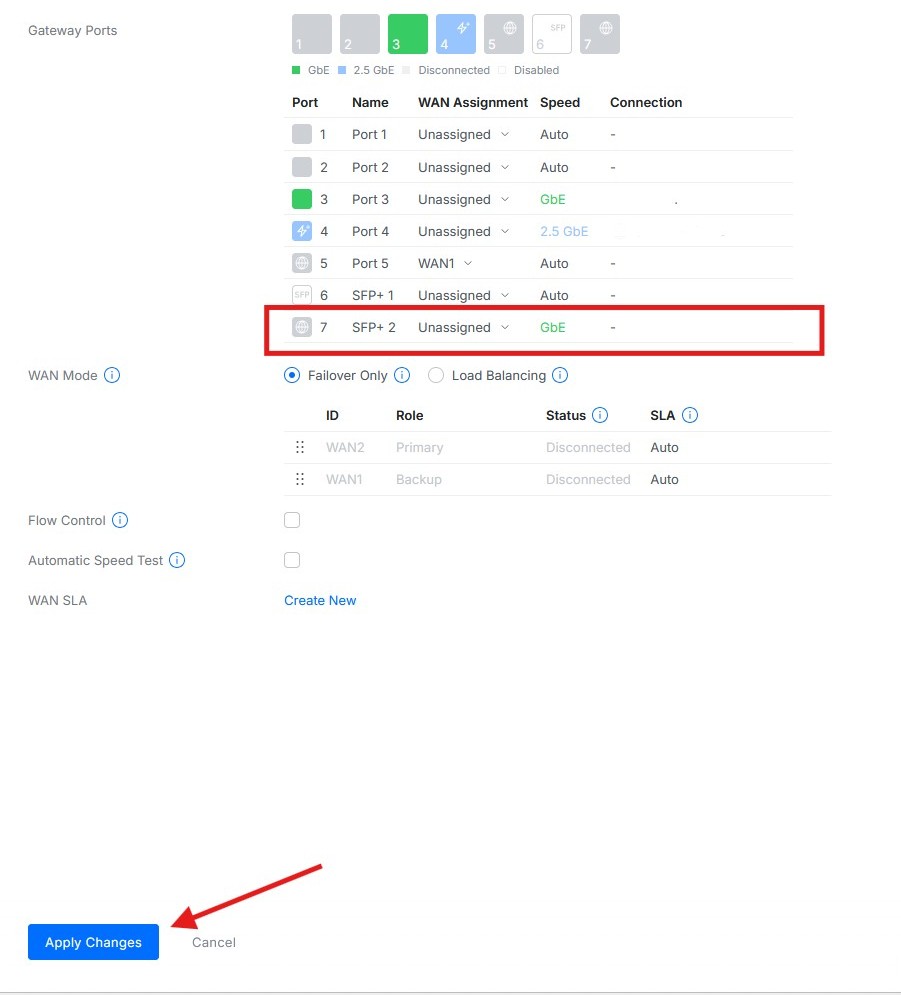Select the blue 2.5 GbE Port 4 icon

tap(455, 33)
